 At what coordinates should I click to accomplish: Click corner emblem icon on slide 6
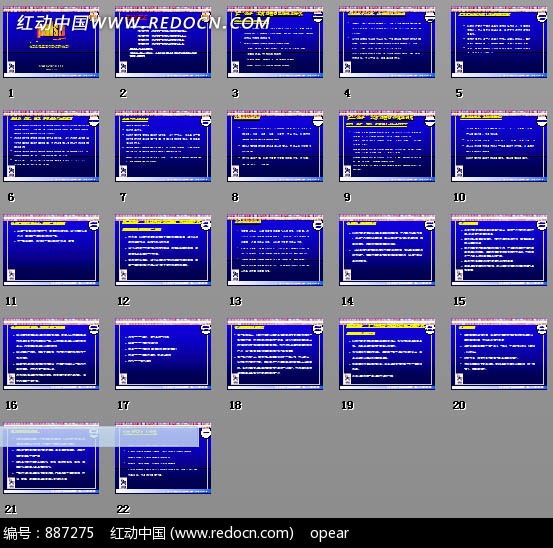[11, 171]
